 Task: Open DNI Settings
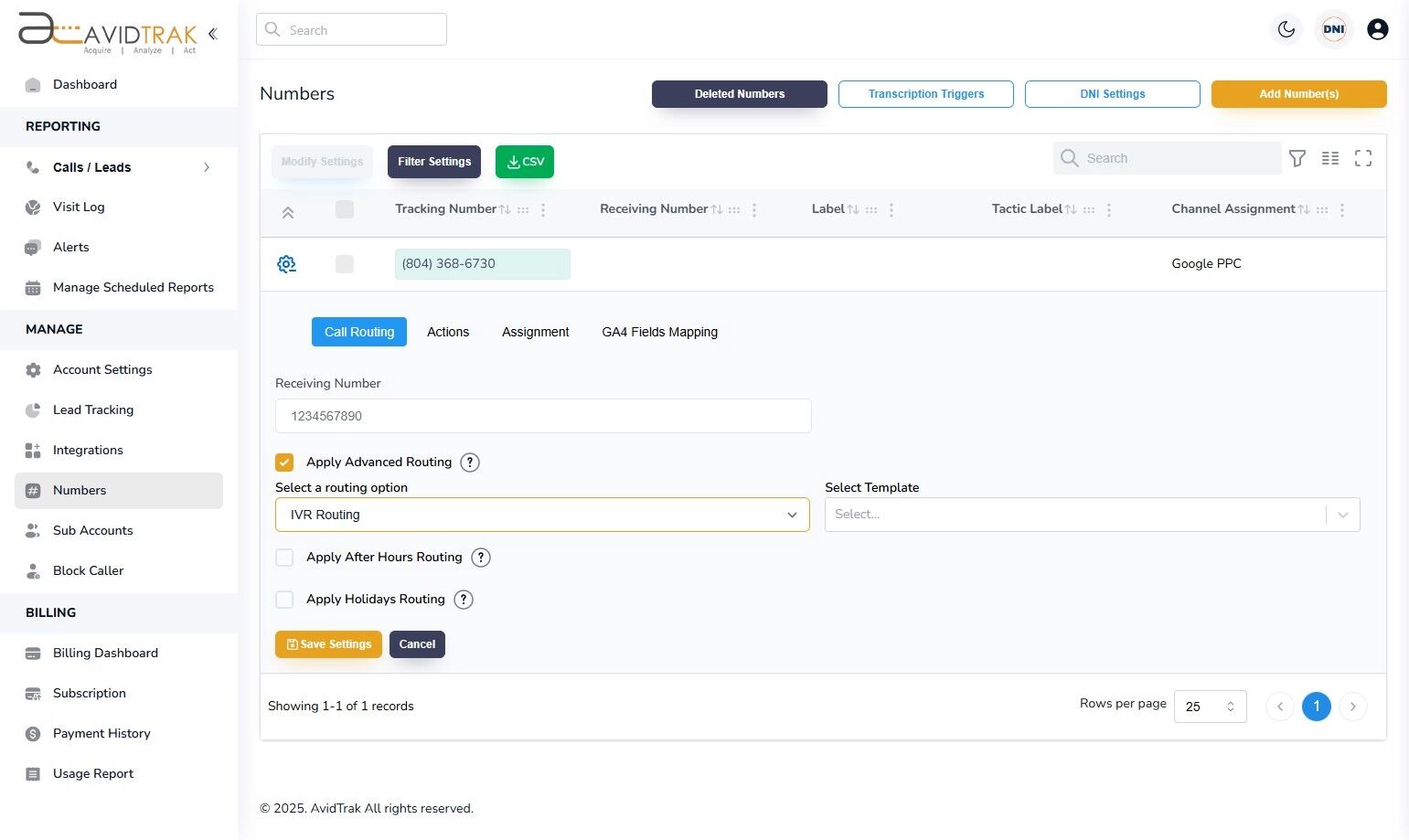point(1113,94)
